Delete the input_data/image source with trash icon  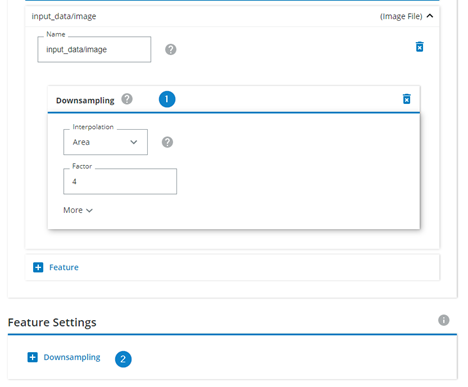click(x=419, y=47)
